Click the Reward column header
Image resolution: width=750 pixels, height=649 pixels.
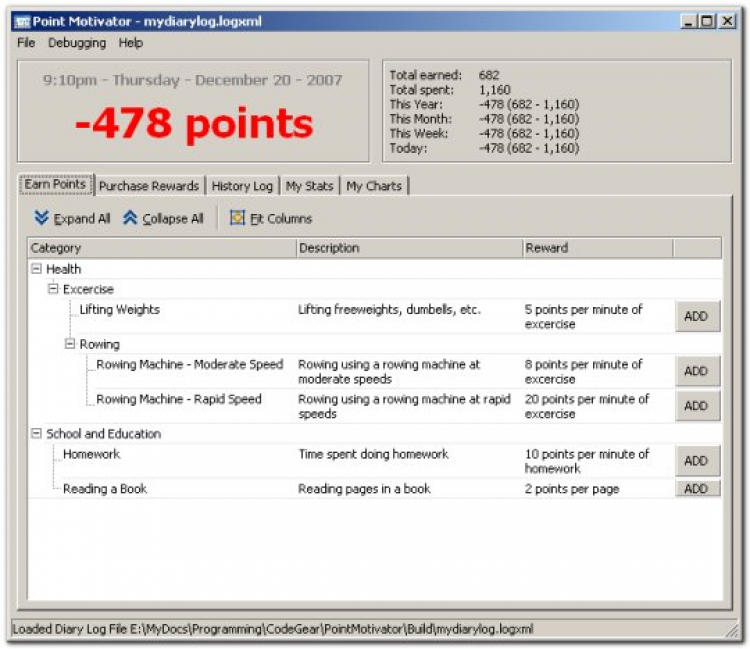[x=598, y=248]
